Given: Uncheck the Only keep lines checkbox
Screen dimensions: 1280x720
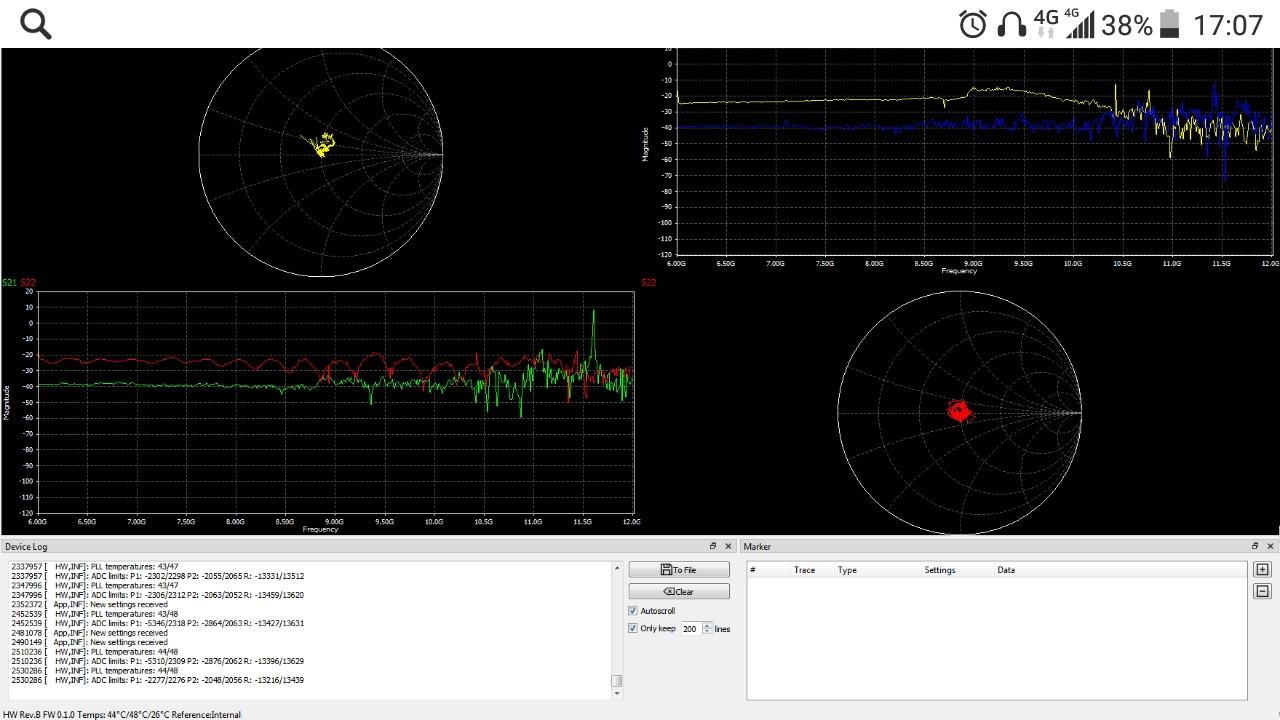Looking at the screenshot, I should [x=633, y=629].
